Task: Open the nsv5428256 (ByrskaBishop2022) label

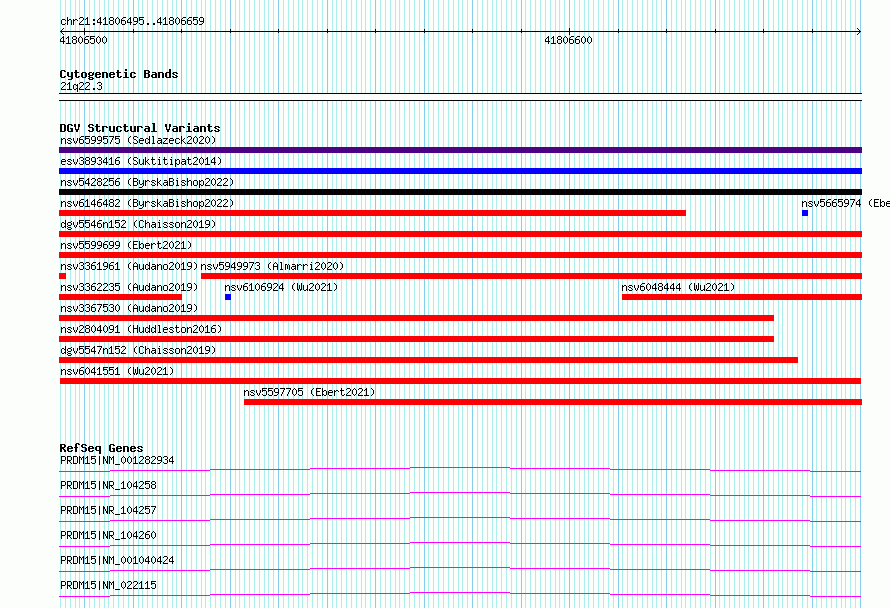Action: (147, 182)
